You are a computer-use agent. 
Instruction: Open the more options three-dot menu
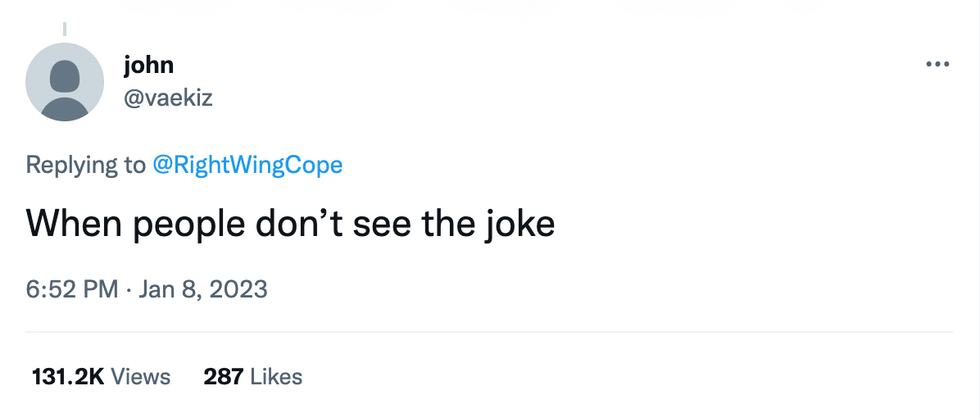[x=937, y=65]
